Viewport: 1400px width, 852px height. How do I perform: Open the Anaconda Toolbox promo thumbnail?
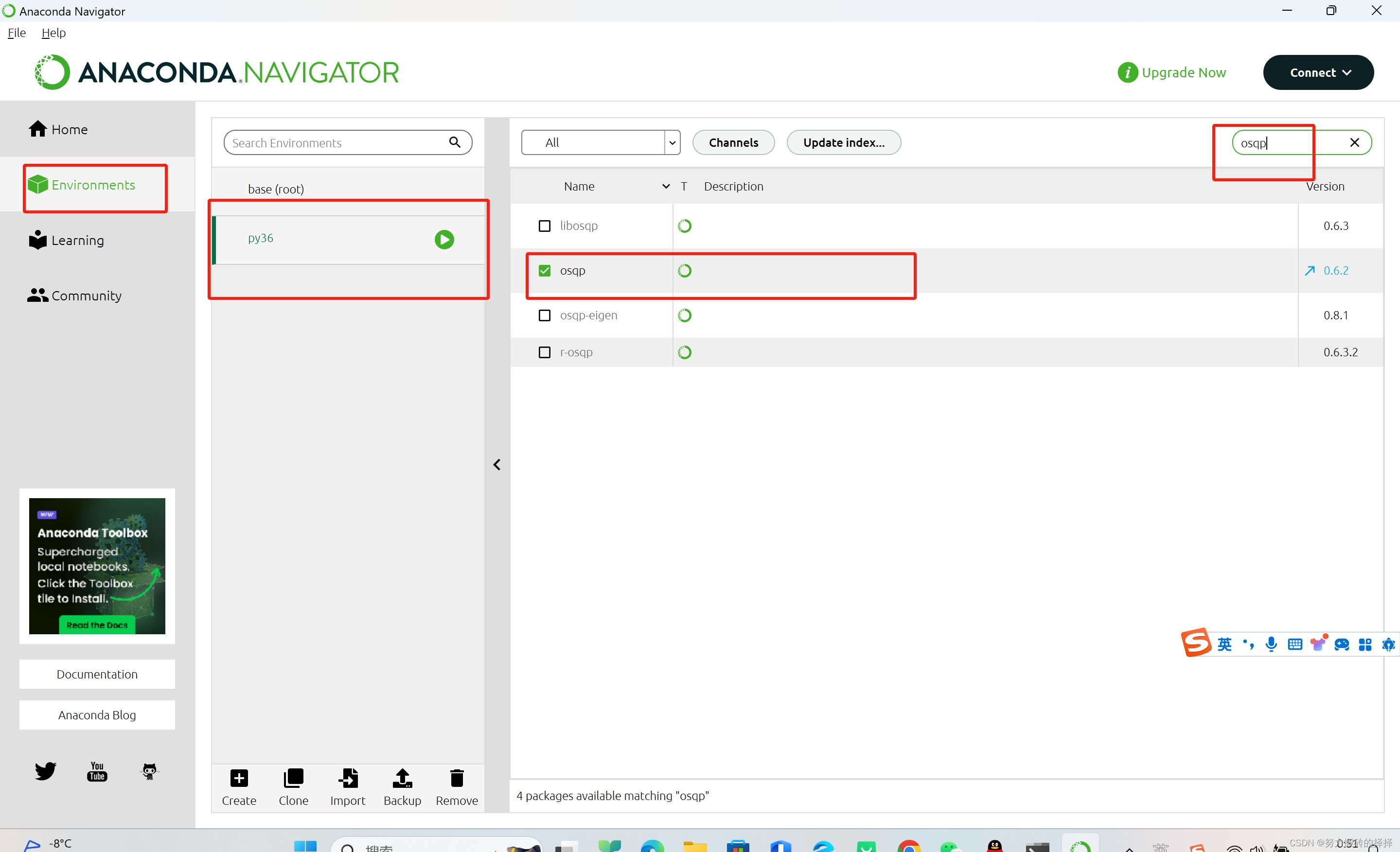(x=97, y=566)
